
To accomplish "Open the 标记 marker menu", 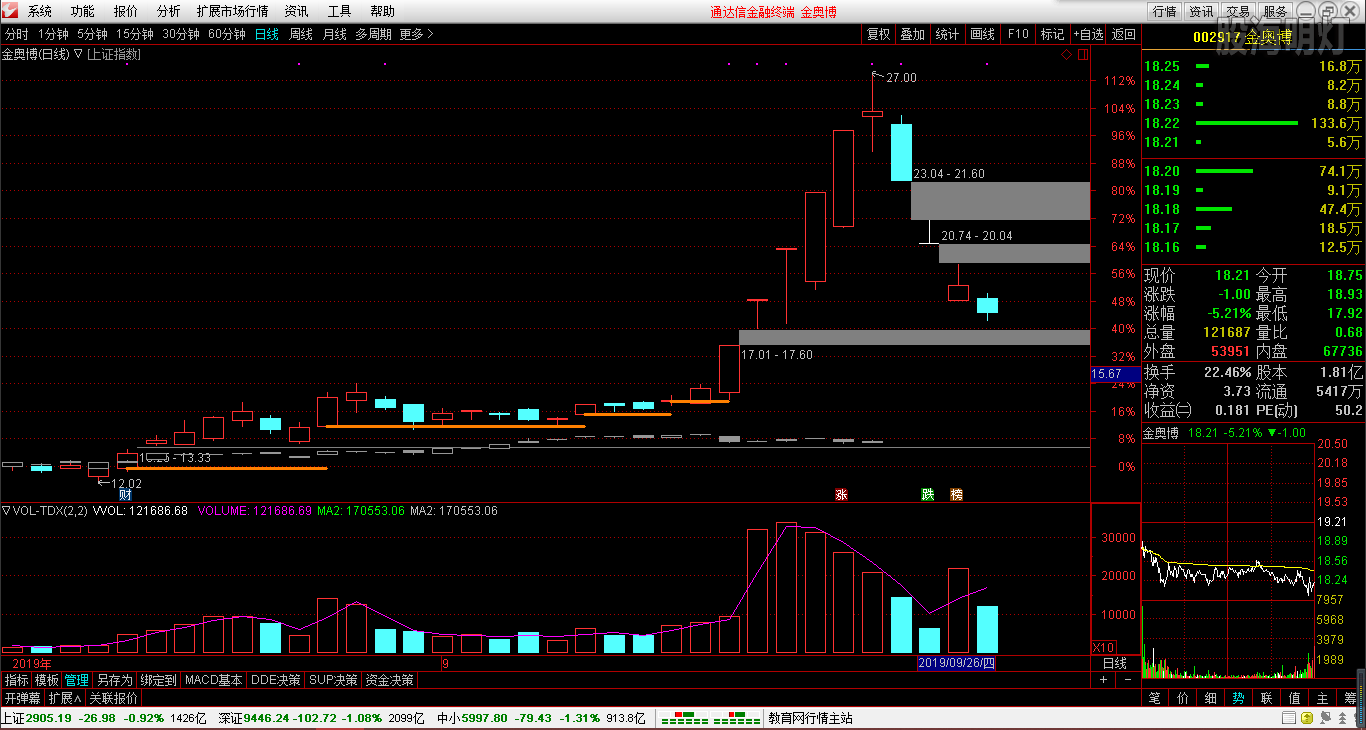I will tap(1052, 34).
